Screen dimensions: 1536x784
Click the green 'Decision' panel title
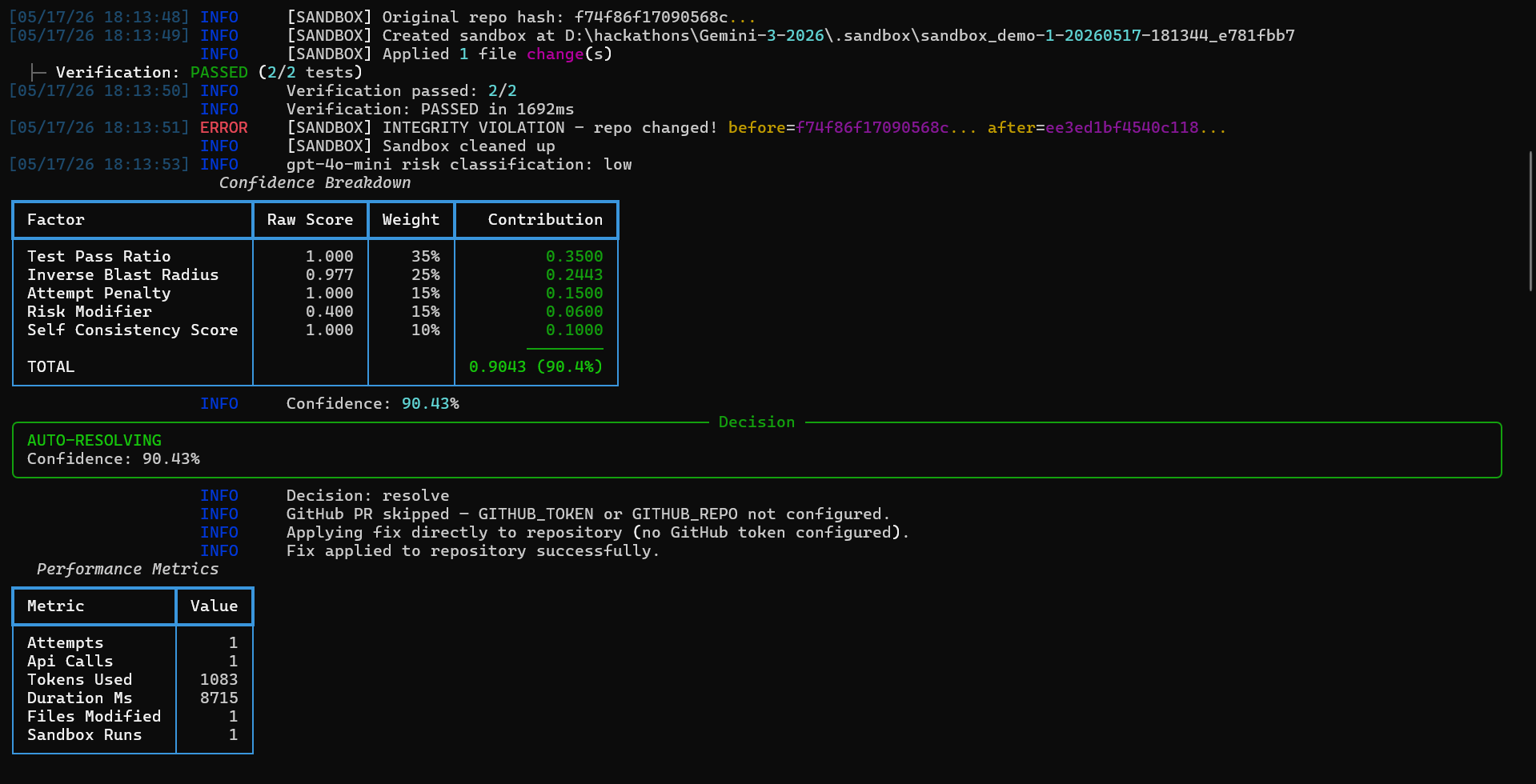click(x=756, y=422)
